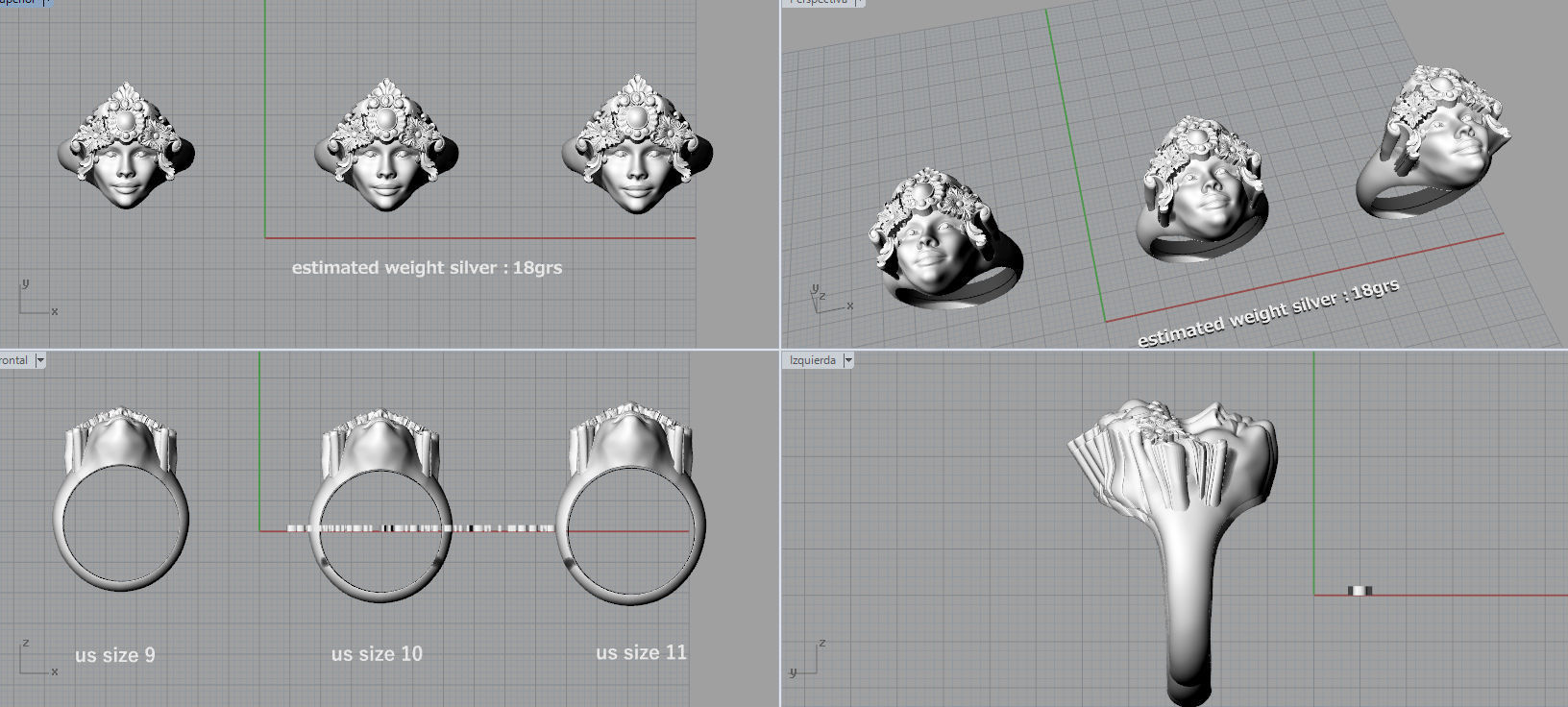Image resolution: width=1568 pixels, height=707 pixels.
Task: Select the Frontal viewport title
Action: point(14,360)
